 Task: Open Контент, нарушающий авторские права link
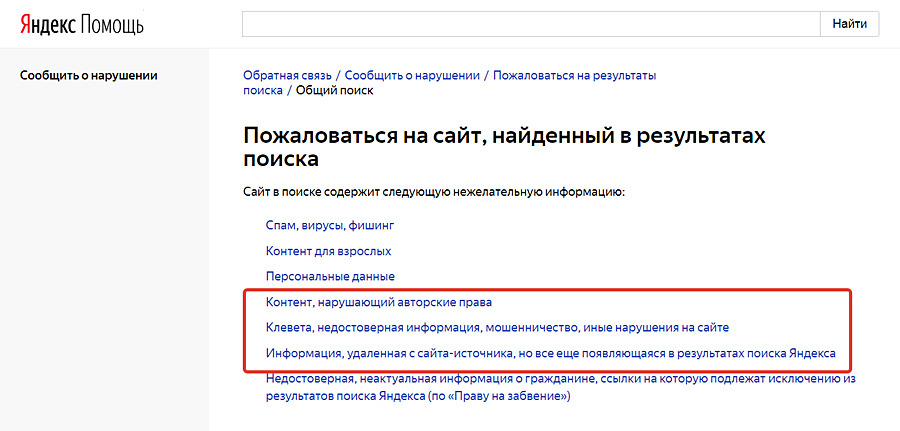coord(379,301)
